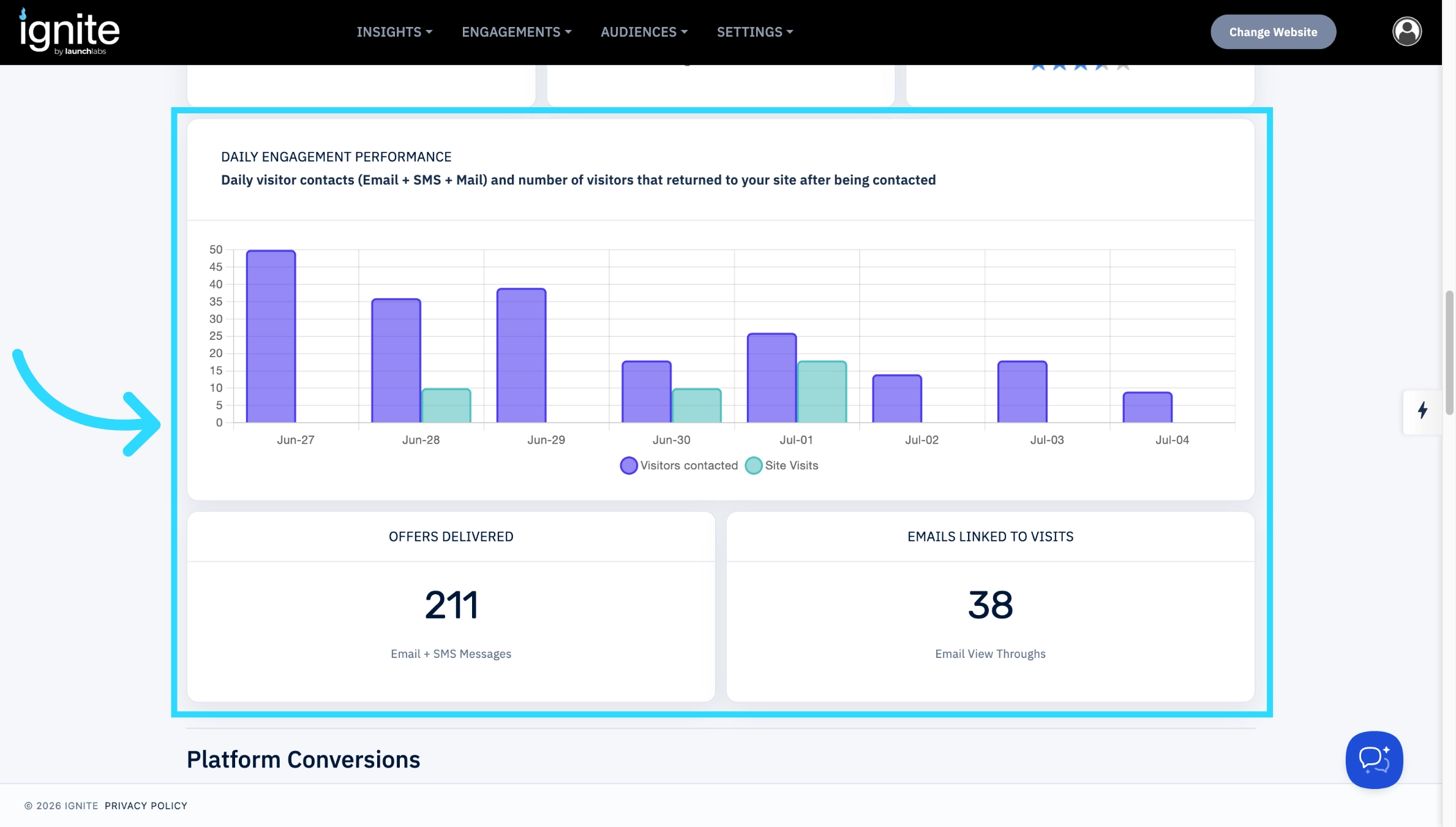Open the Settings dropdown menu

755,32
